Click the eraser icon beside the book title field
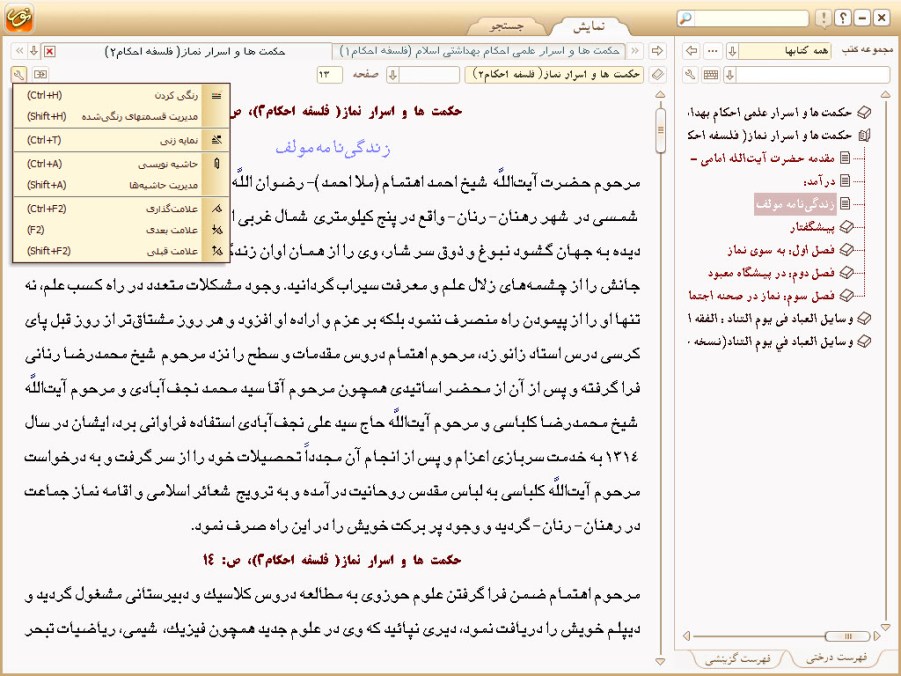The height and width of the screenshot is (676, 901). coord(657,75)
